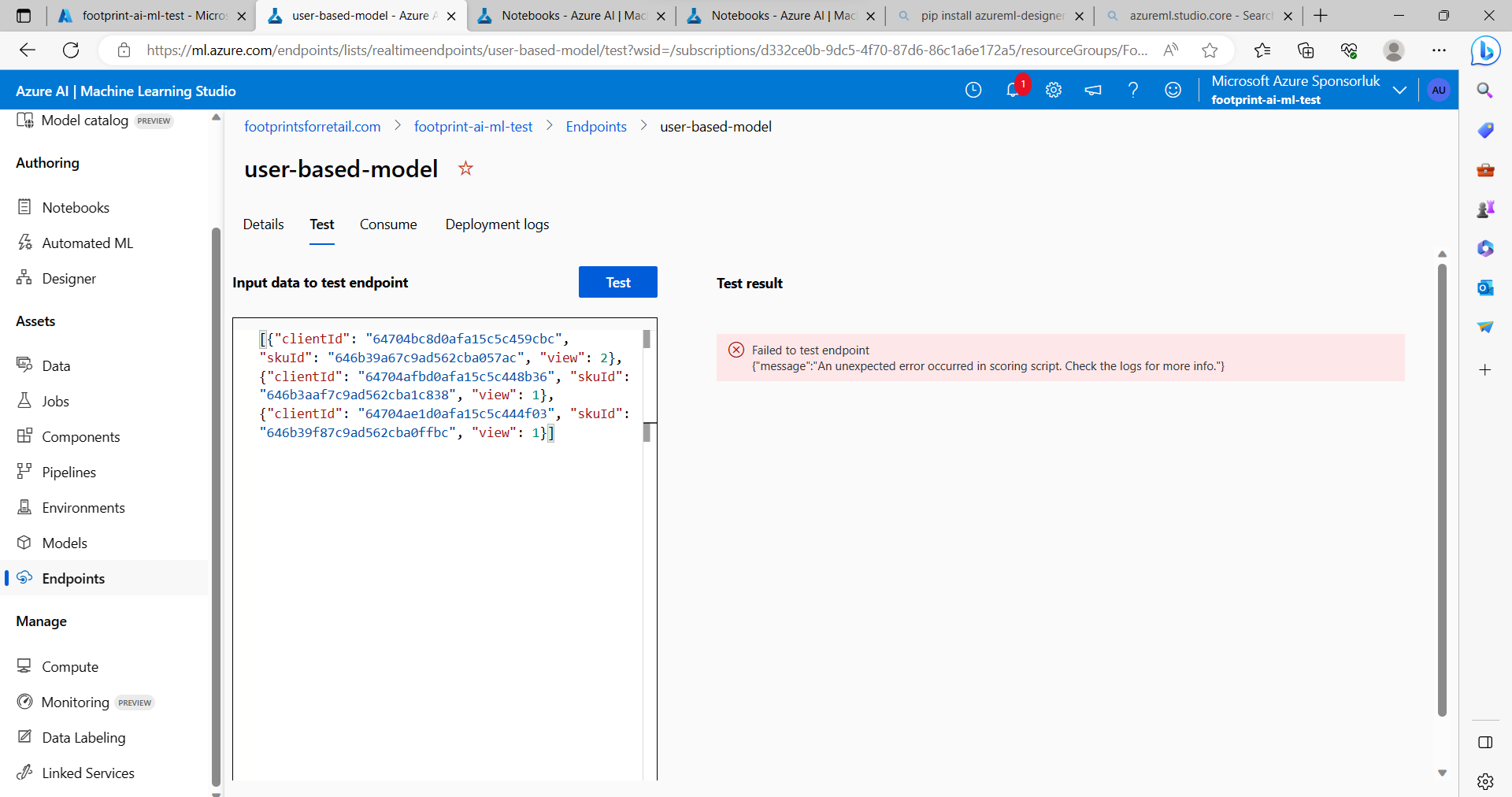Refresh the browser page

(x=71, y=50)
